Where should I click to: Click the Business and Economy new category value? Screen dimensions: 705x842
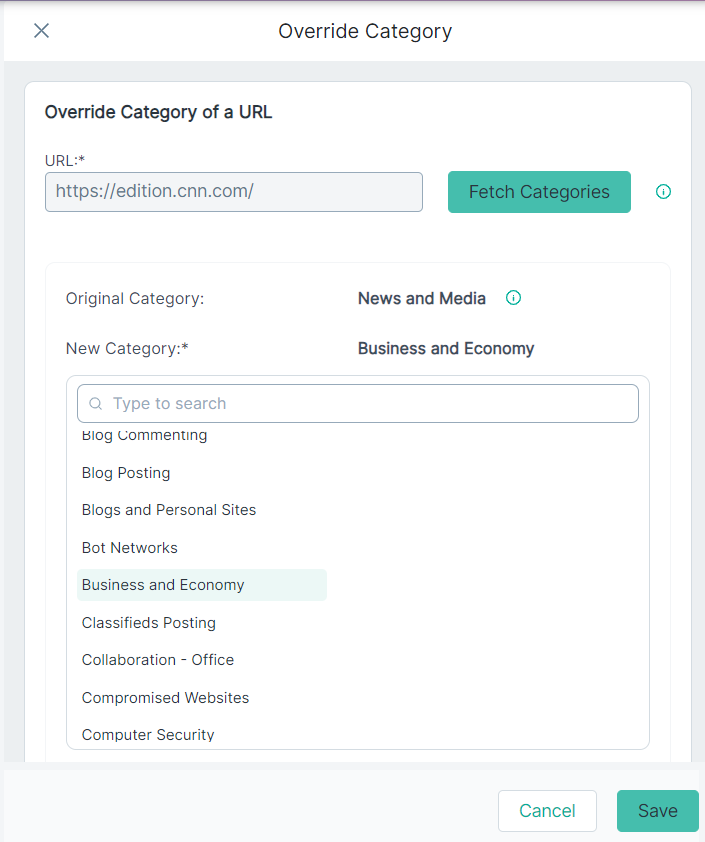coord(446,349)
